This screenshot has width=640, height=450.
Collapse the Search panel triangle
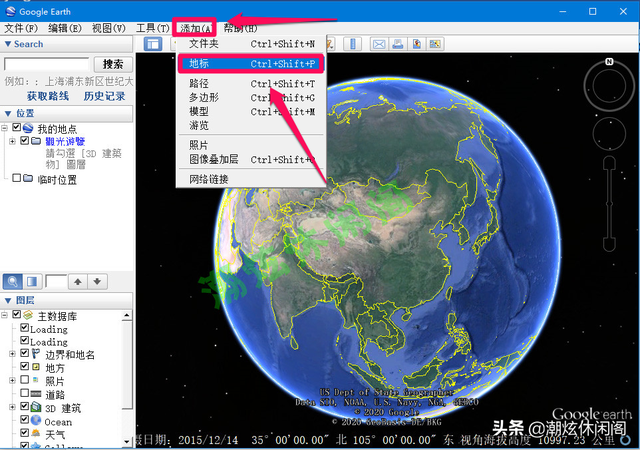(7, 44)
